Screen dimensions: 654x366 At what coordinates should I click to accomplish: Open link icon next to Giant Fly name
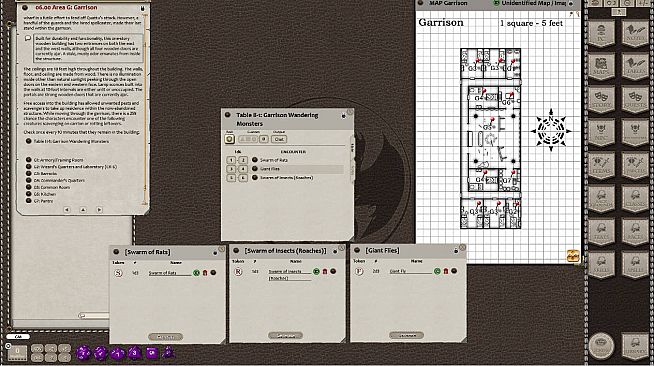[454, 271]
